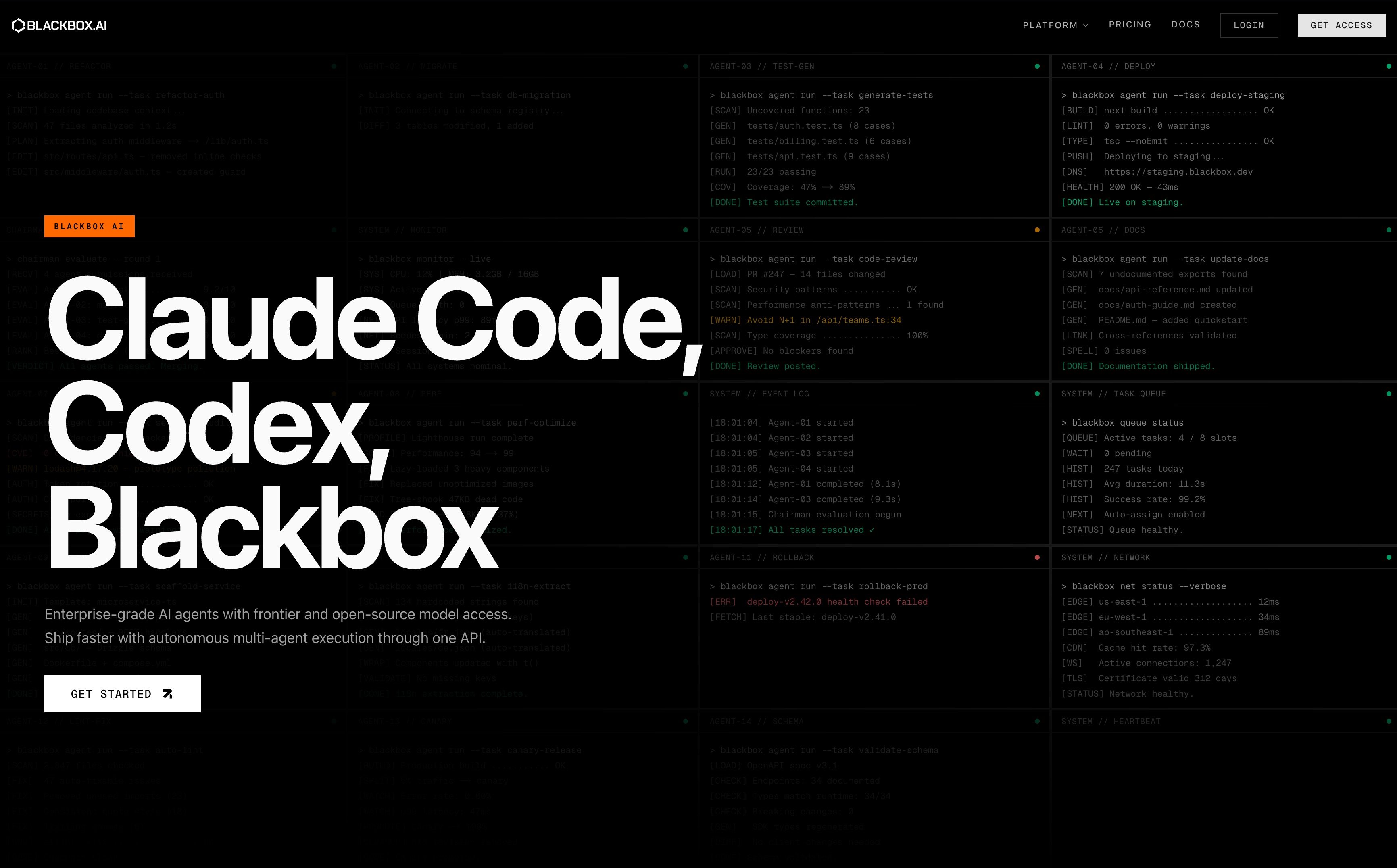The height and width of the screenshot is (868, 1397).
Task: Click the SYSTEM // HEARTBEAT status dot
Action: click(x=1389, y=721)
